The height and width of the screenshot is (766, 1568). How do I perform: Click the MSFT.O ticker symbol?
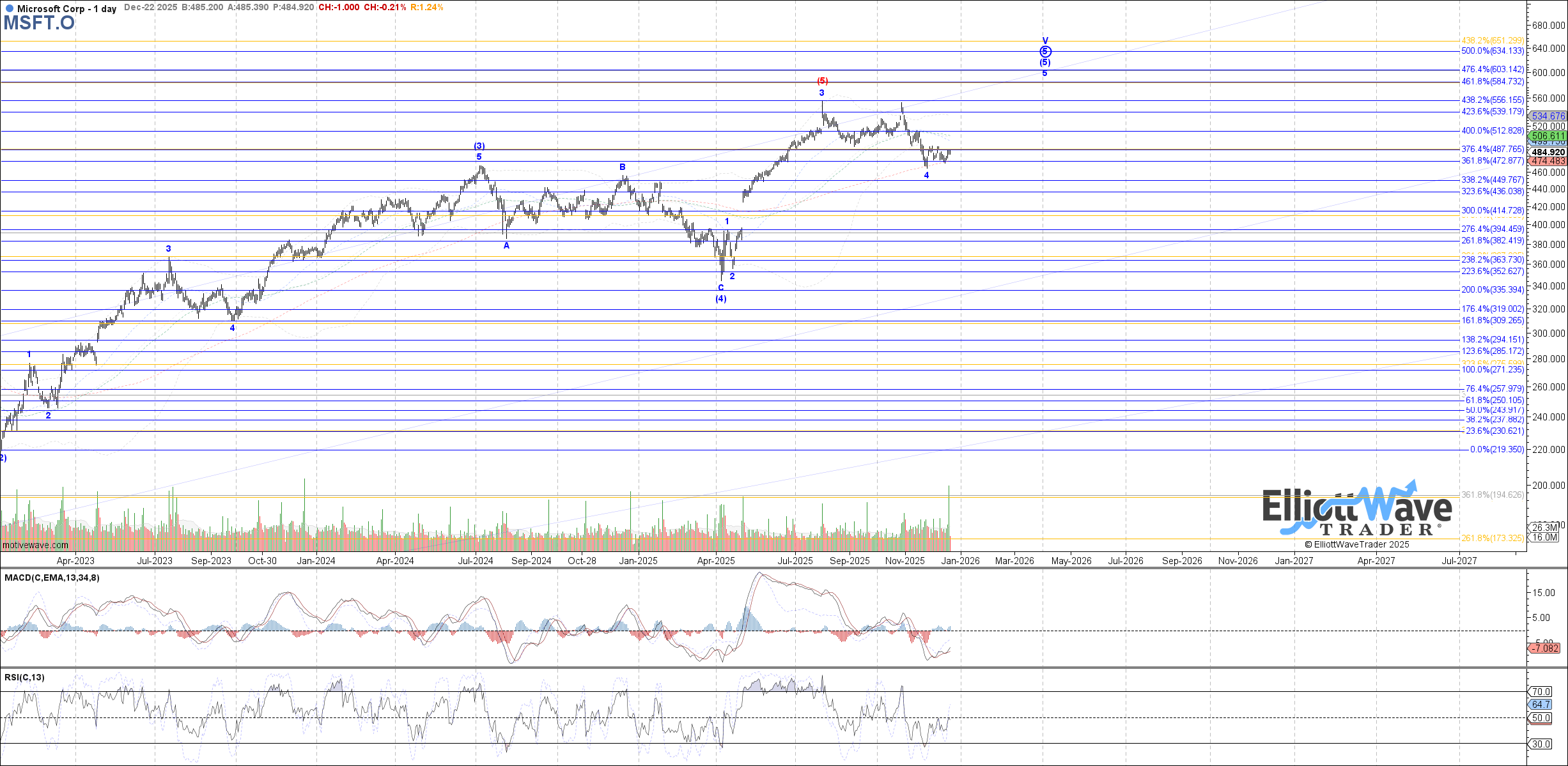tap(38, 23)
